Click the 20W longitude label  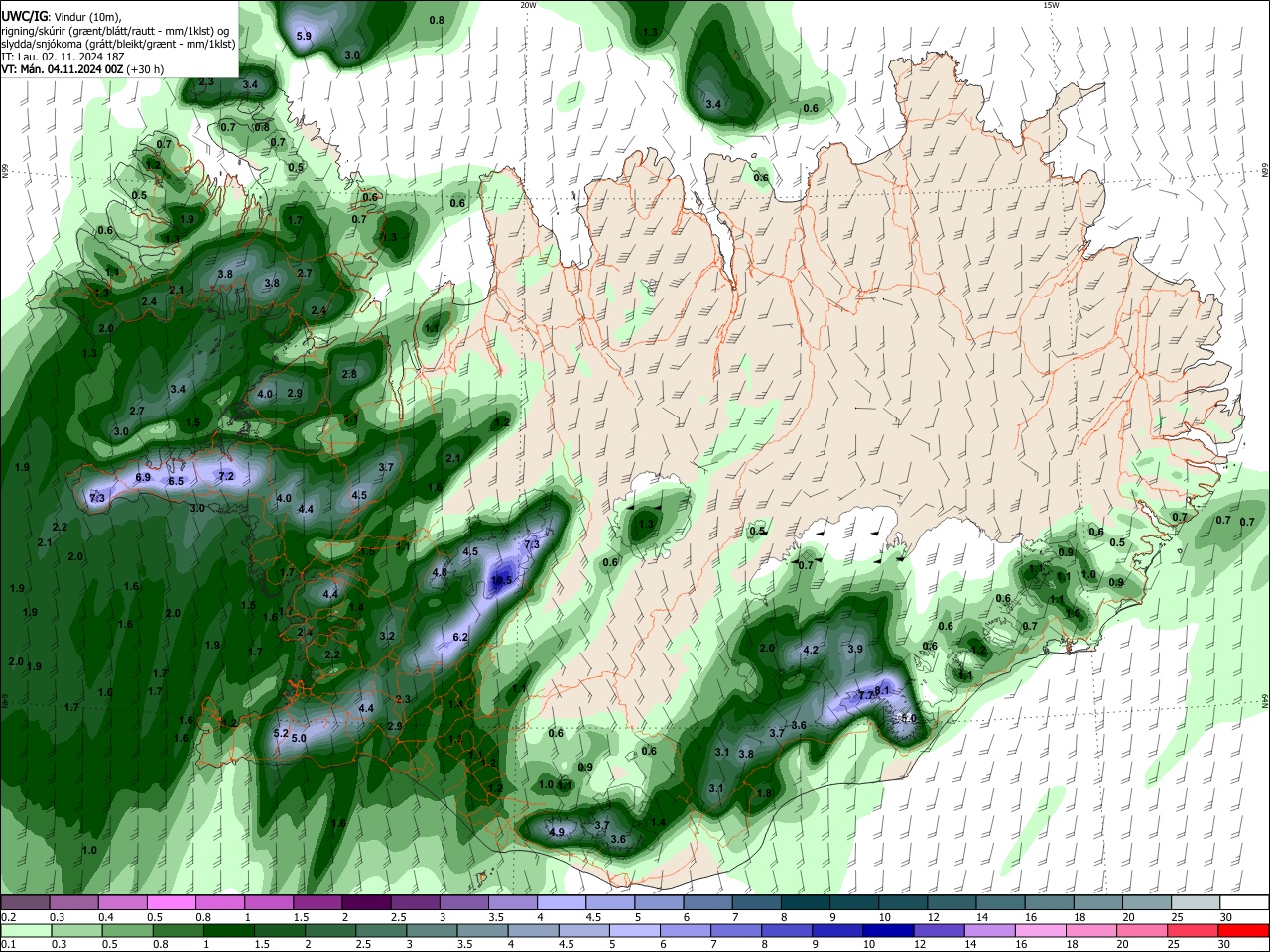pyautogui.click(x=528, y=5)
